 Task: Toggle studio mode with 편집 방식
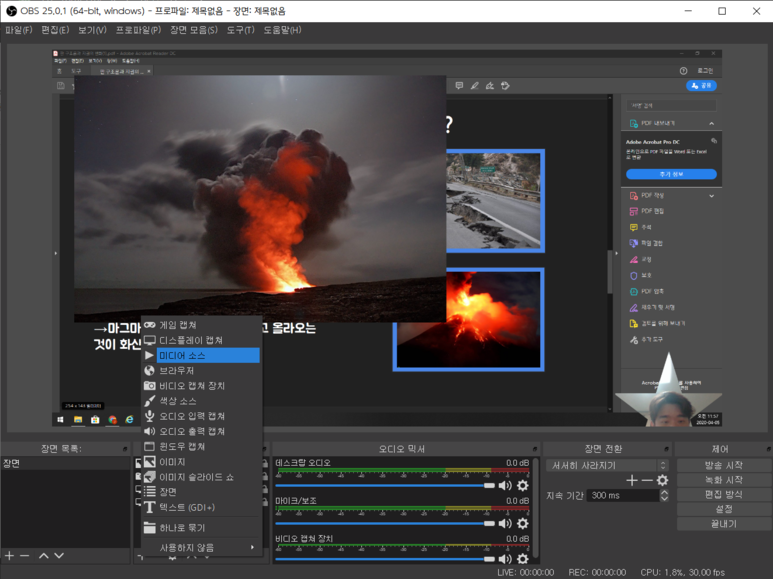[x=724, y=495]
